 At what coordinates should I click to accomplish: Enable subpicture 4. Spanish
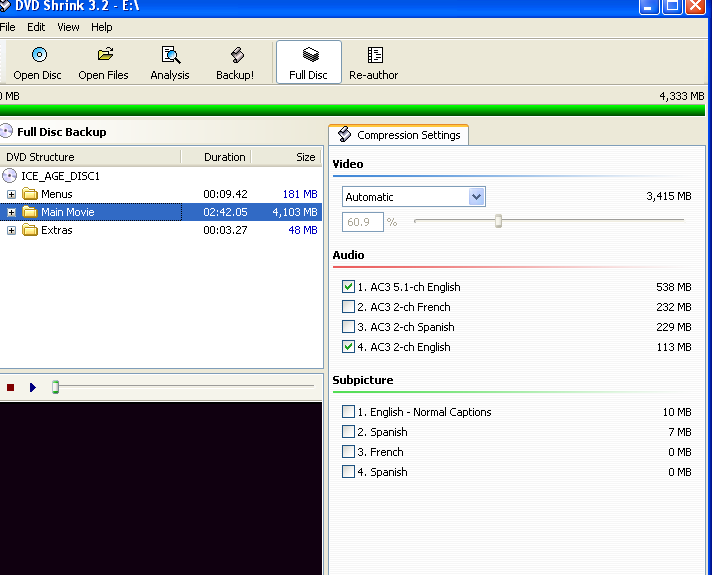point(348,471)
